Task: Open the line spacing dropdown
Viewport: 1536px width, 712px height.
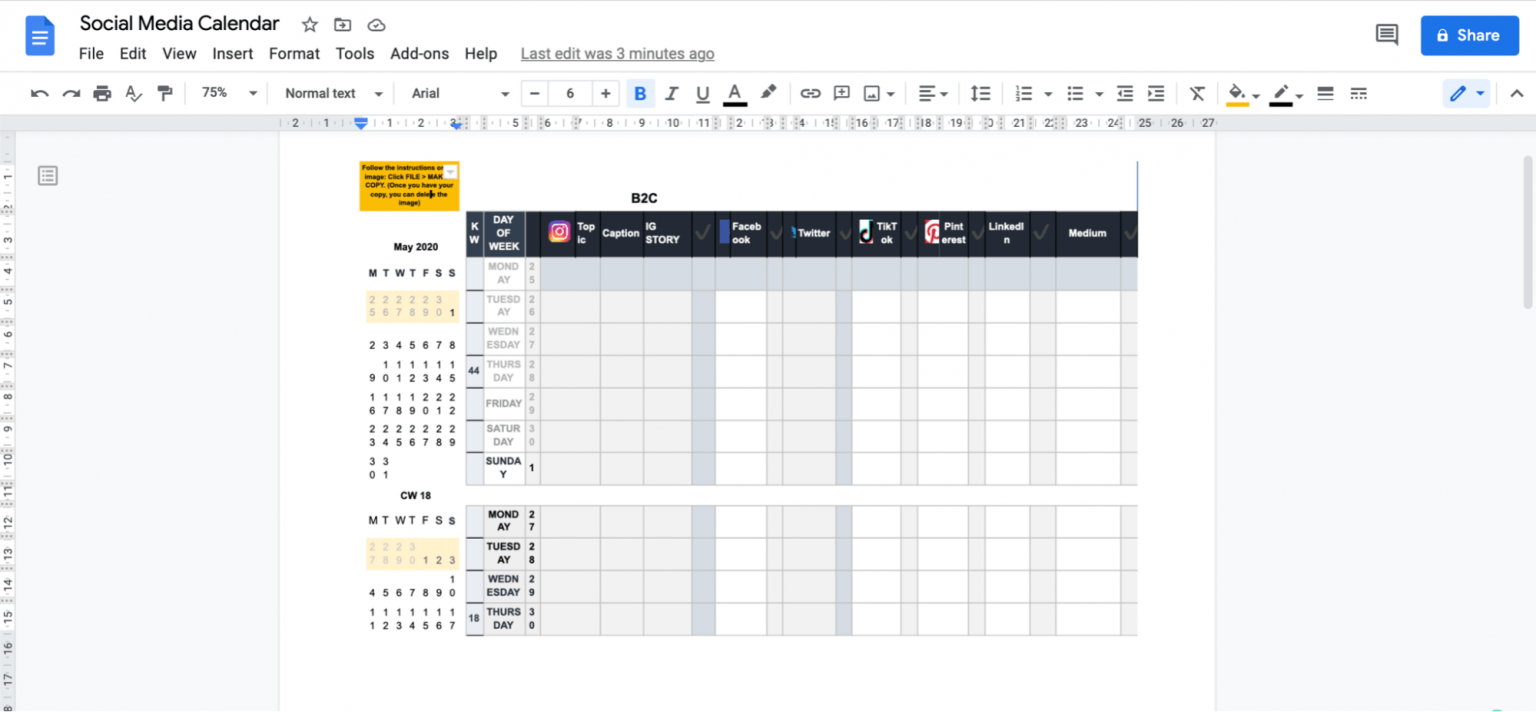Action: 980,93
